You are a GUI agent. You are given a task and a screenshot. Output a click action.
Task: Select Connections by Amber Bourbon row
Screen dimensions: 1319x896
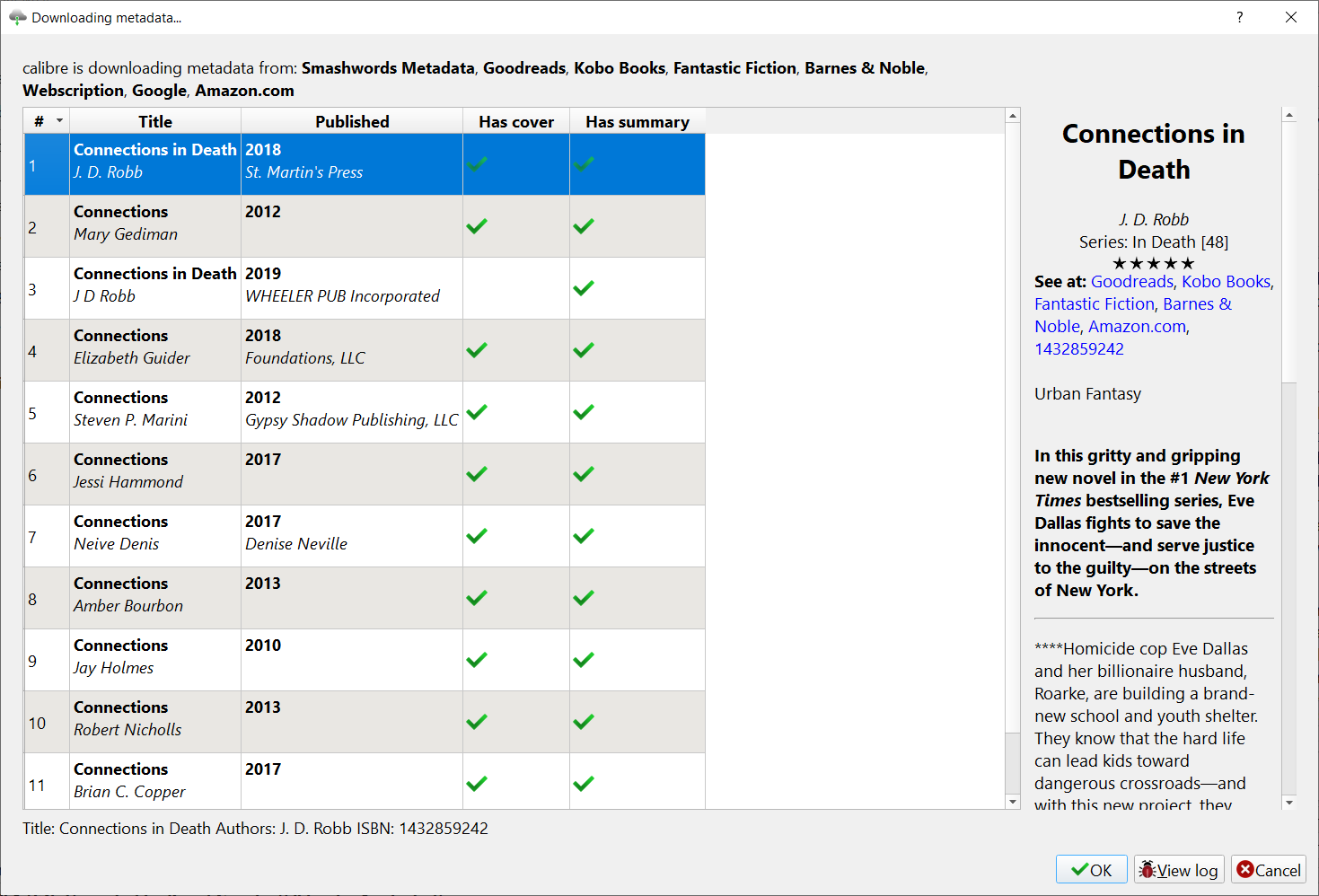coord(154,595)
